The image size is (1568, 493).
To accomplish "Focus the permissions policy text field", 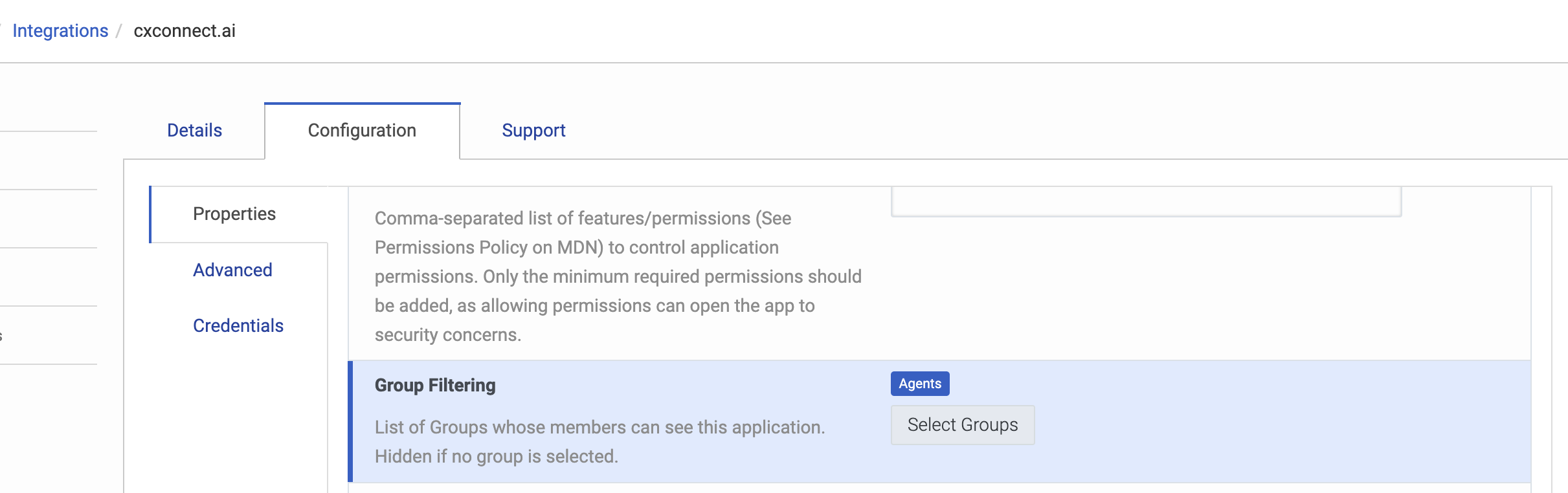I will pyautogui.click(x=1146, y=202).
